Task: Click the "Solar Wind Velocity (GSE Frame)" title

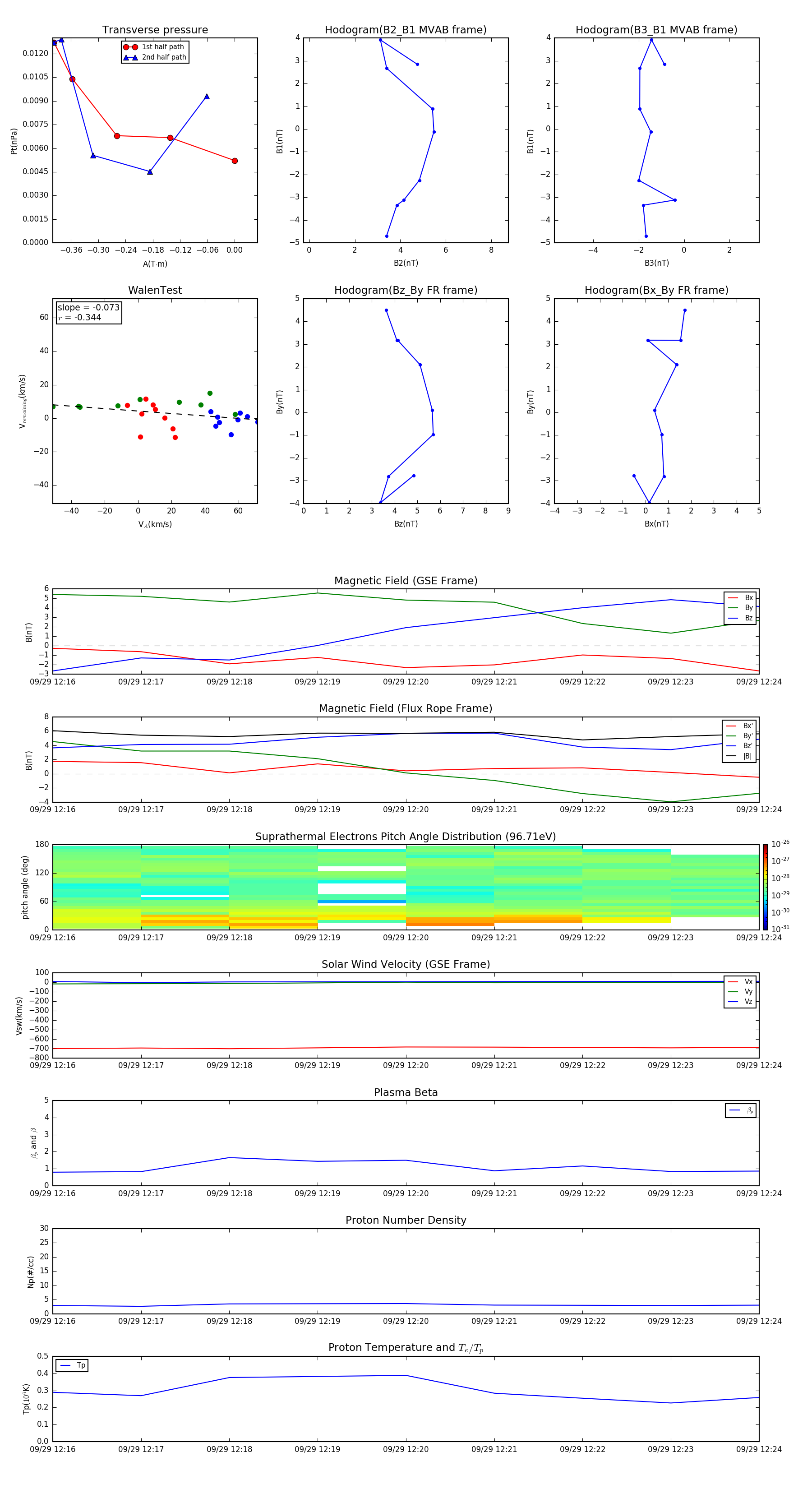Action: click(x=406, y=965)
